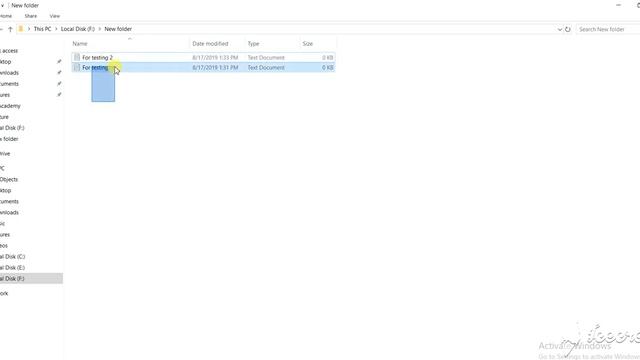
Task: Click the For testing 2 file icon
Action: (77, 58)
